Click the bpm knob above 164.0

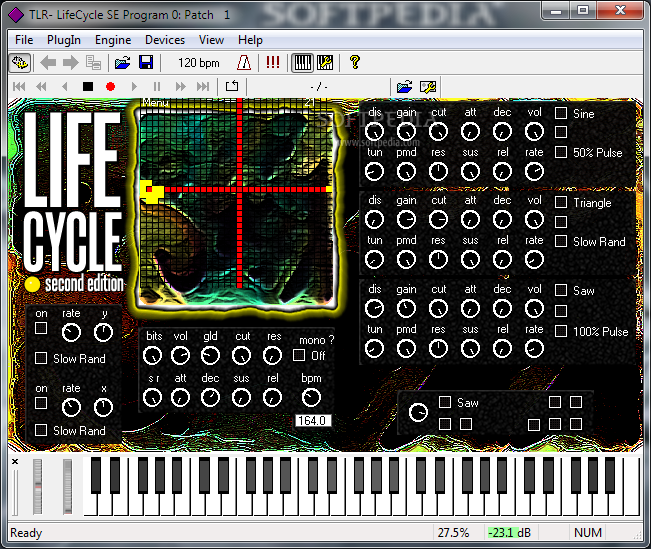click(x=311, y=398)
